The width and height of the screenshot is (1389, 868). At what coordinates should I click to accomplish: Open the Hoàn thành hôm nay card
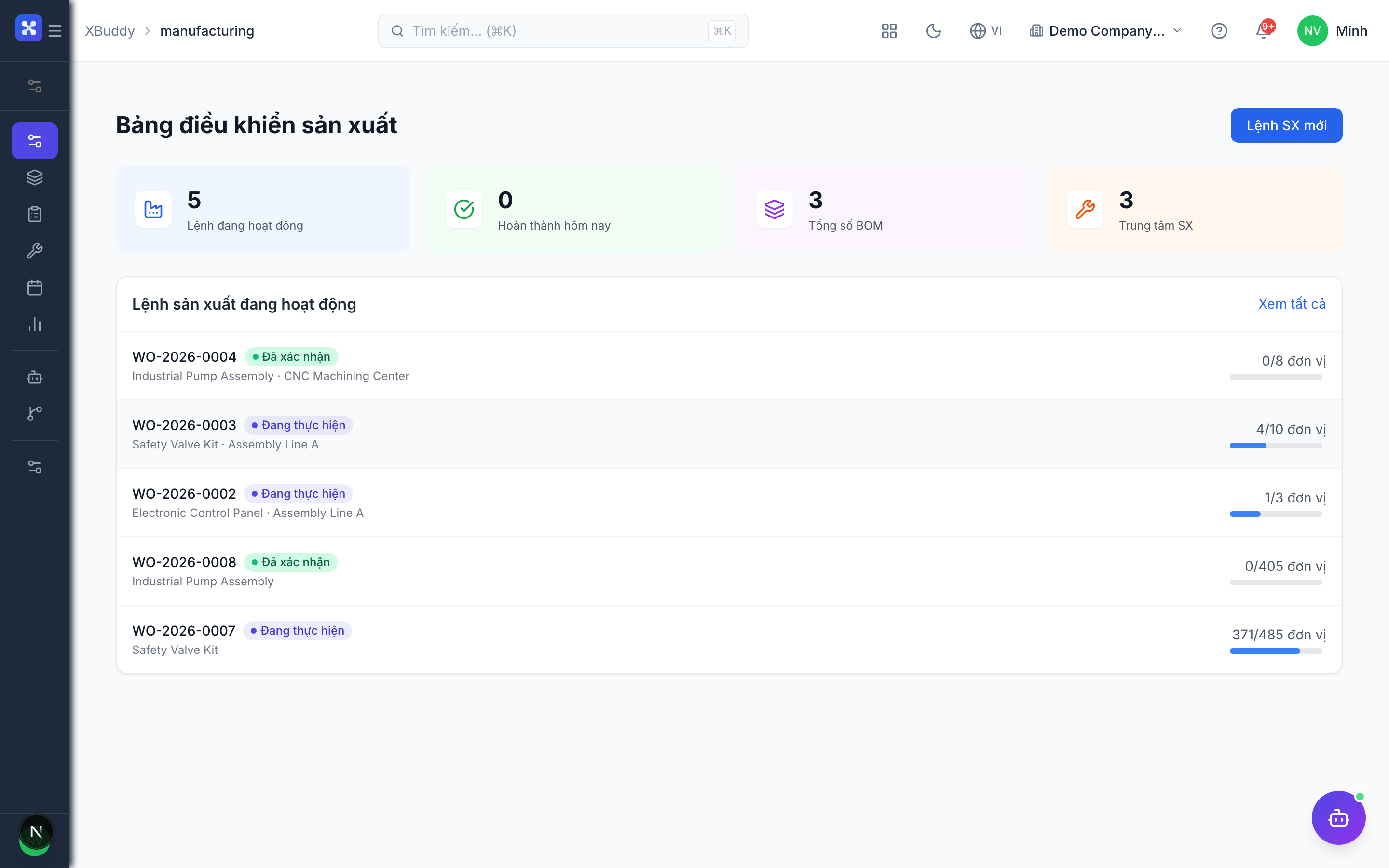(573, 210)
